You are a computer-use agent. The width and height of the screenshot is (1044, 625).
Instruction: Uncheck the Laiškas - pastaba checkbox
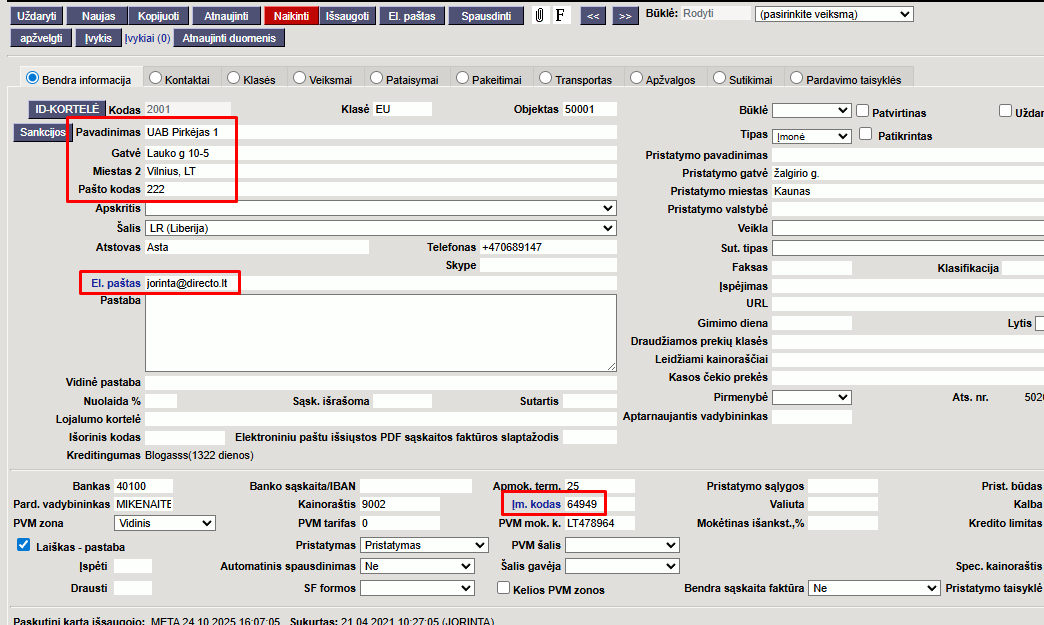(24, 545)
